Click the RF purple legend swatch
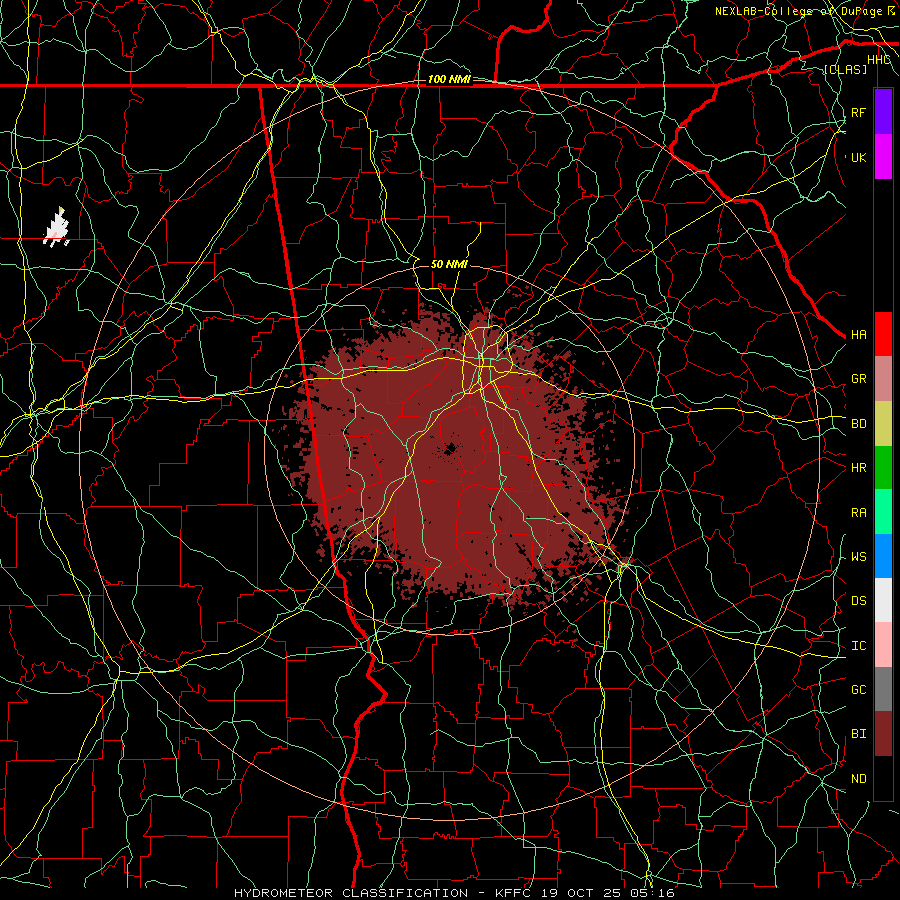This screenshot has width=900, height=900. pos(883,112)
